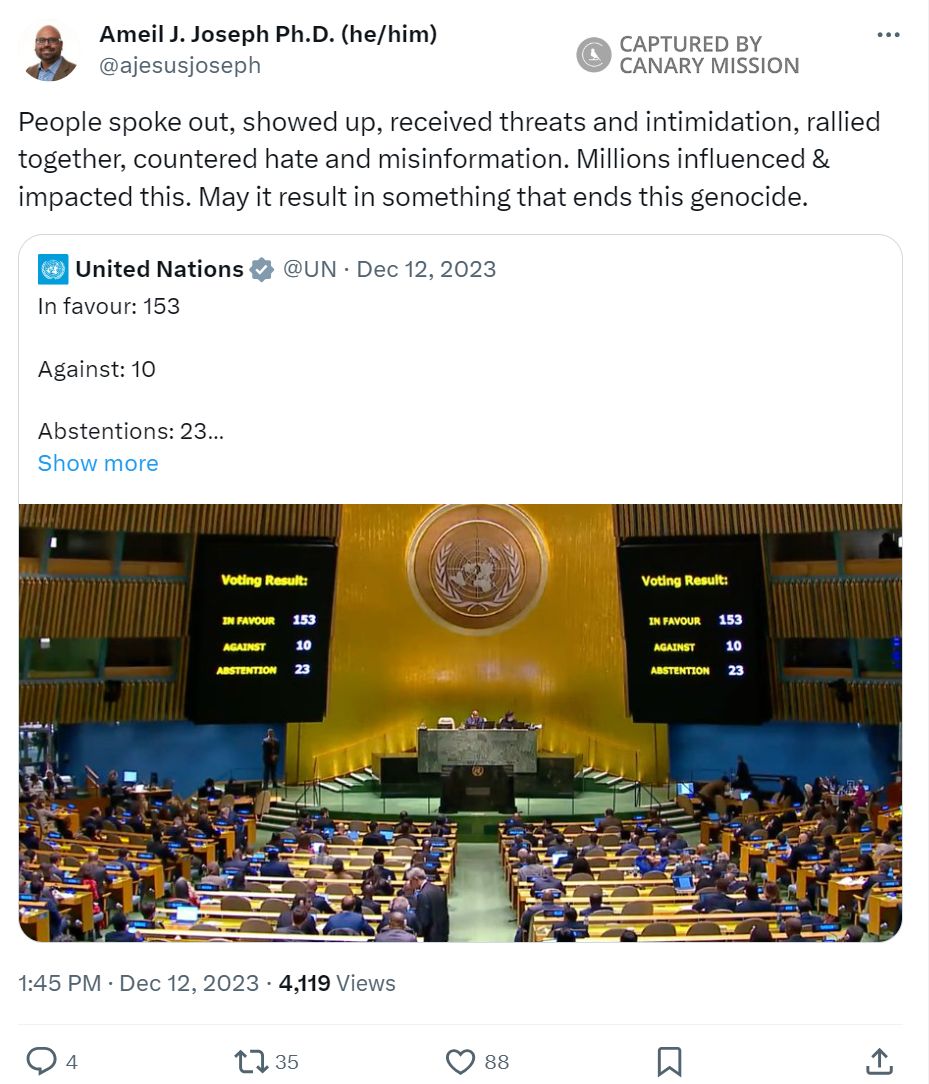Image resolution: width=929 pixels, height=1084 pixels.
Task: Bookmark this tweet
Action: (x=669, y=1061)
